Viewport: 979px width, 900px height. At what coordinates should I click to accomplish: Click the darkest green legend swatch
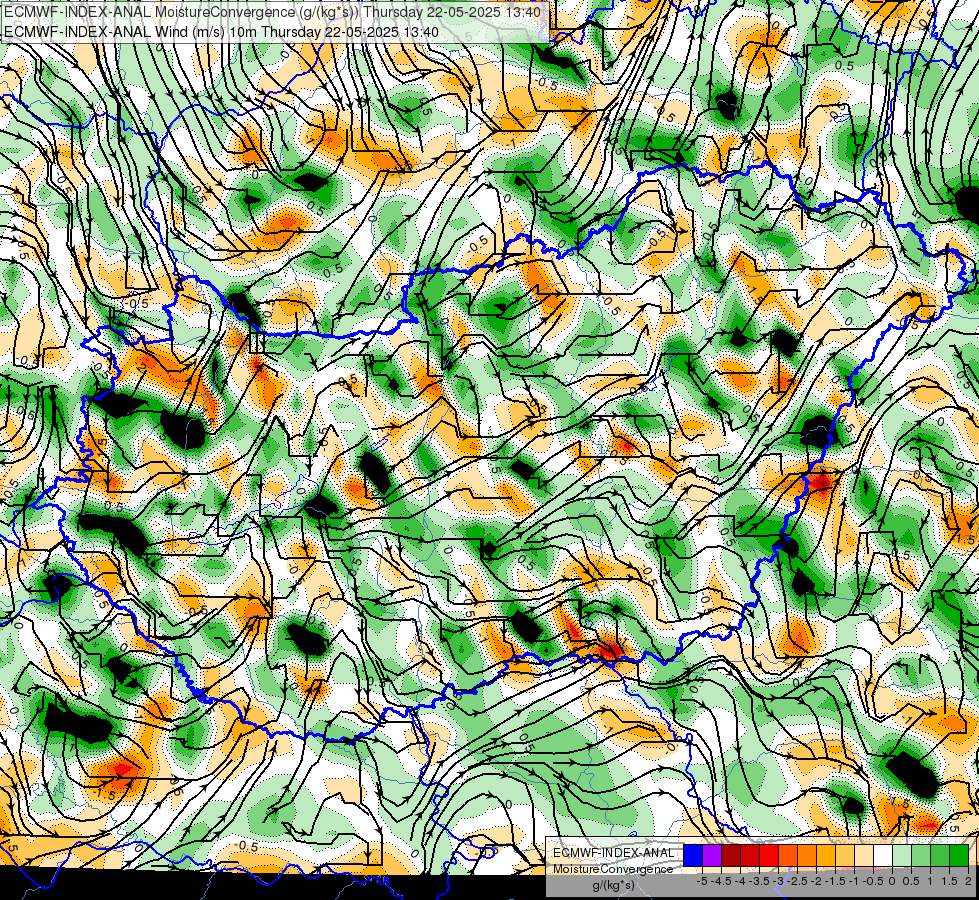[x=959, y=855]
